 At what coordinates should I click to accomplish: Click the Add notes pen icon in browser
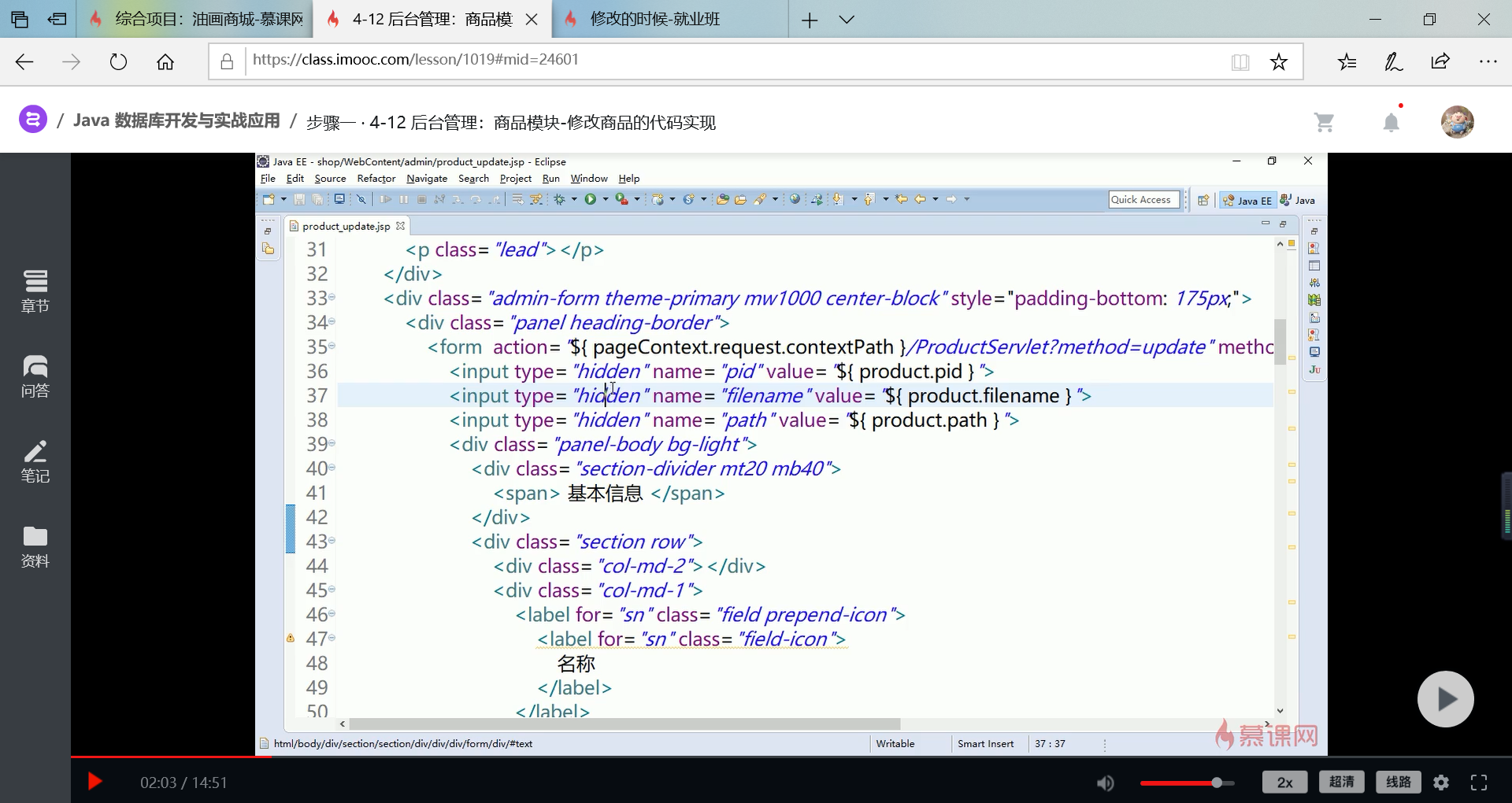click(1393, 61)
